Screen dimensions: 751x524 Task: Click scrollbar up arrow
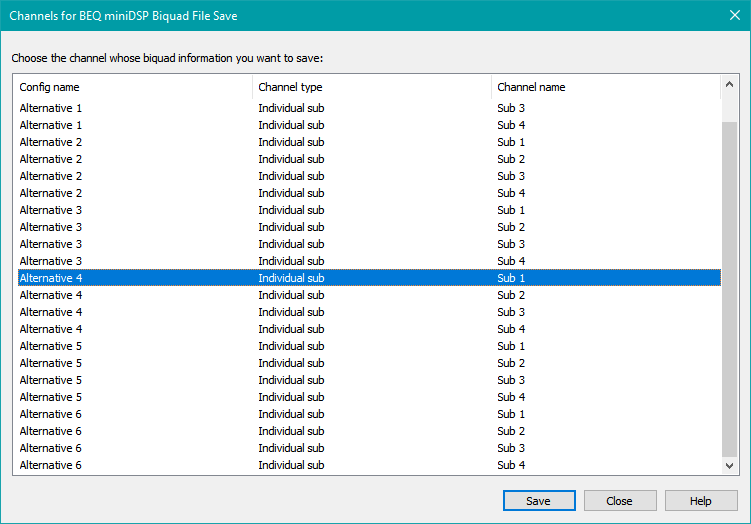tap(729, 85)
